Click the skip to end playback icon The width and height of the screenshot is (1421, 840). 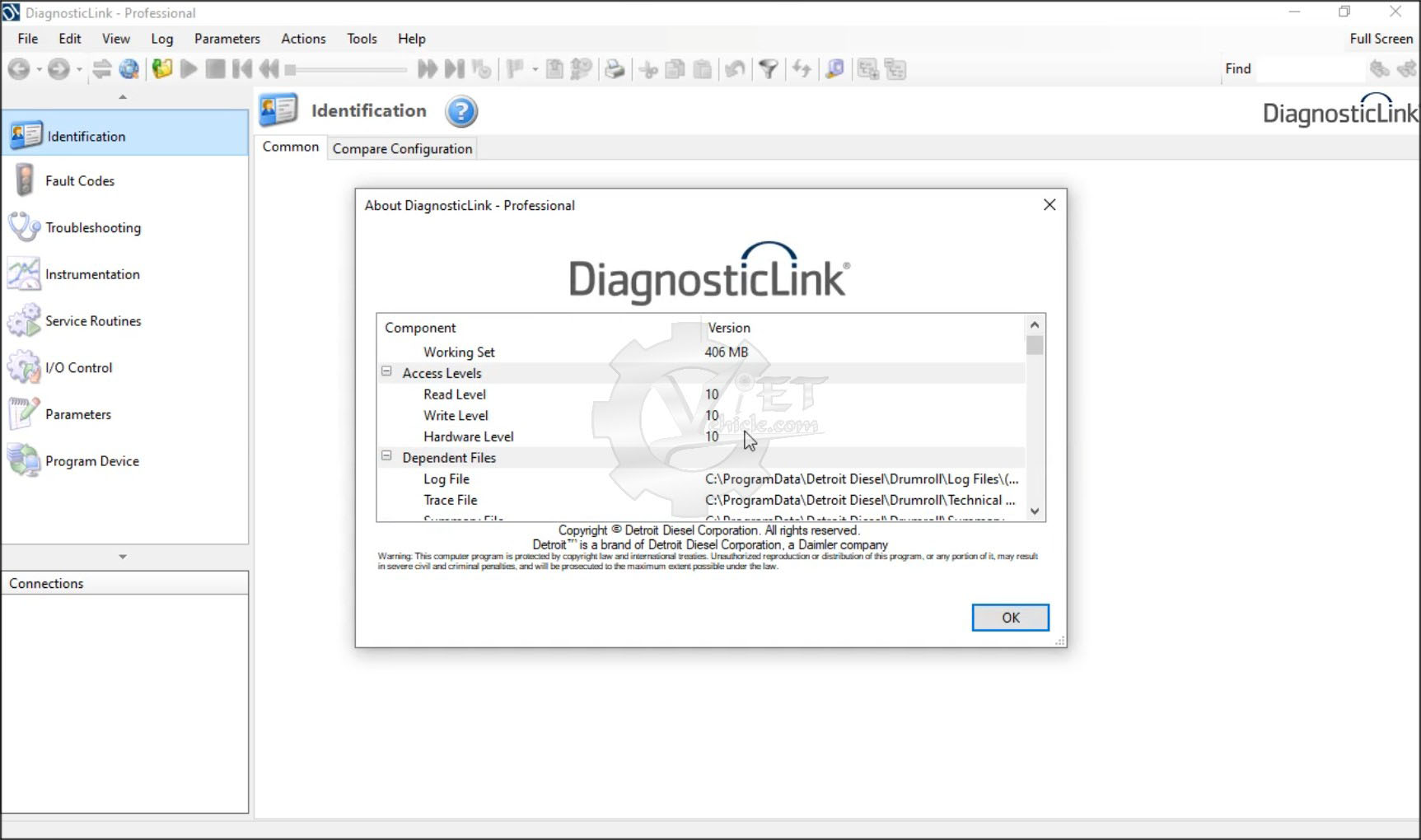[454, 69]
